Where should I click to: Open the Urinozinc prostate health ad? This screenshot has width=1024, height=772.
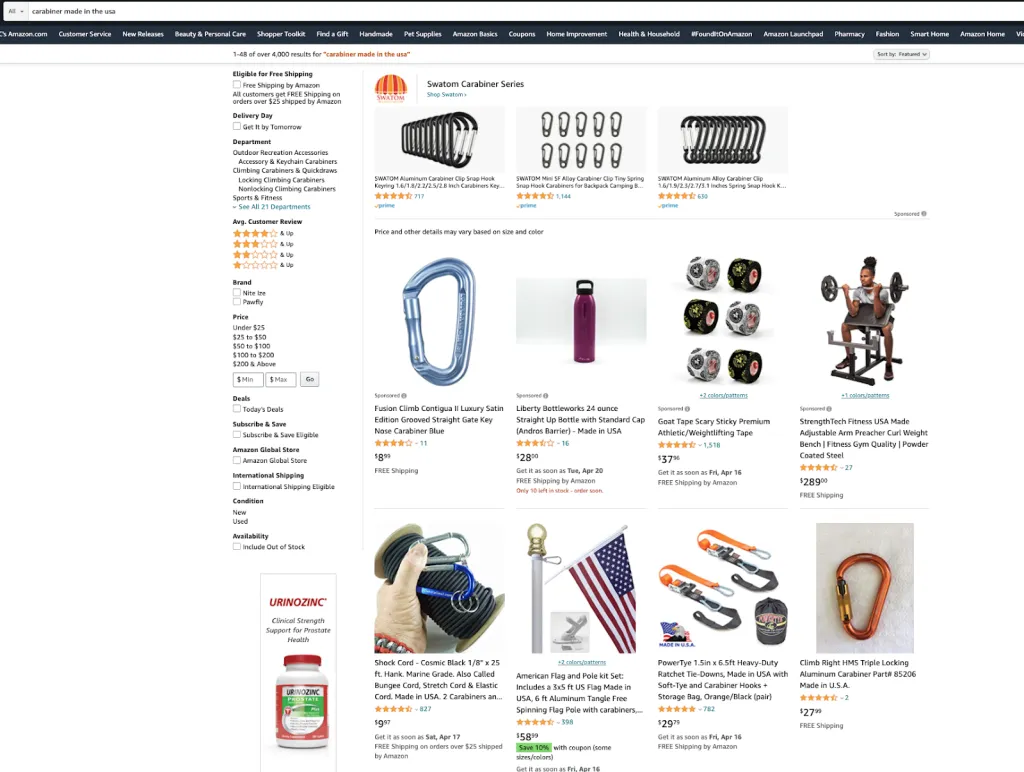click(298, 673)
